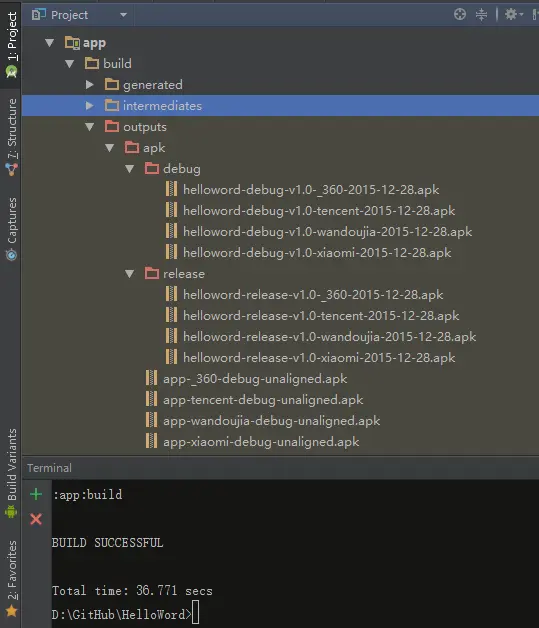Click the intermediates folder row
This screenshot has height=628, width=539.
click(x=280, y=106)
